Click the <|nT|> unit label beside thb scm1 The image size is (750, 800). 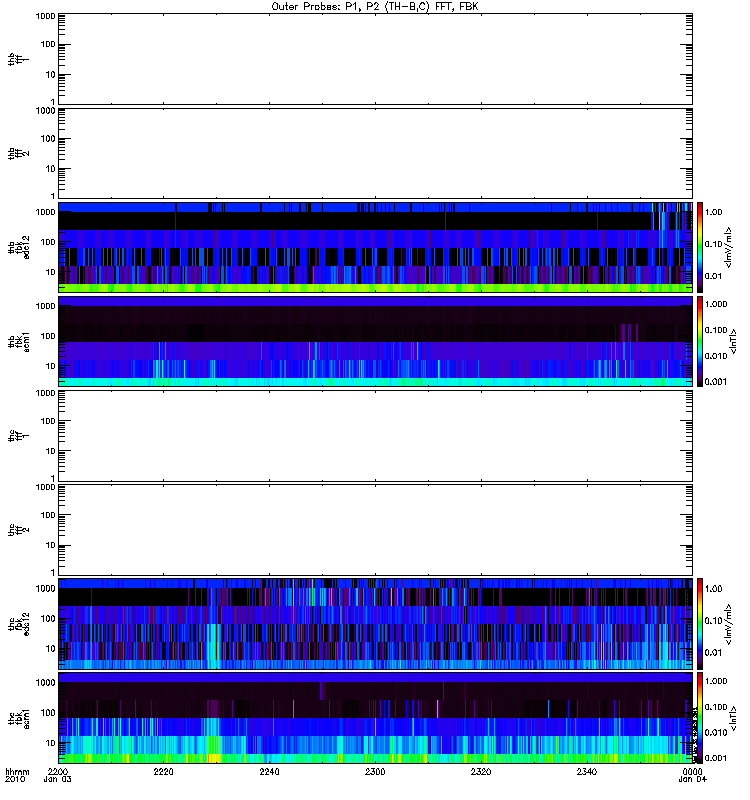coord(734,341)
